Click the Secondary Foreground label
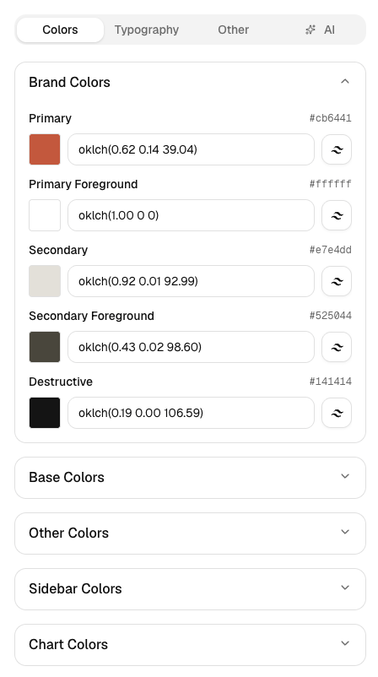Screen dimensions: 378x677 (92, 316)
